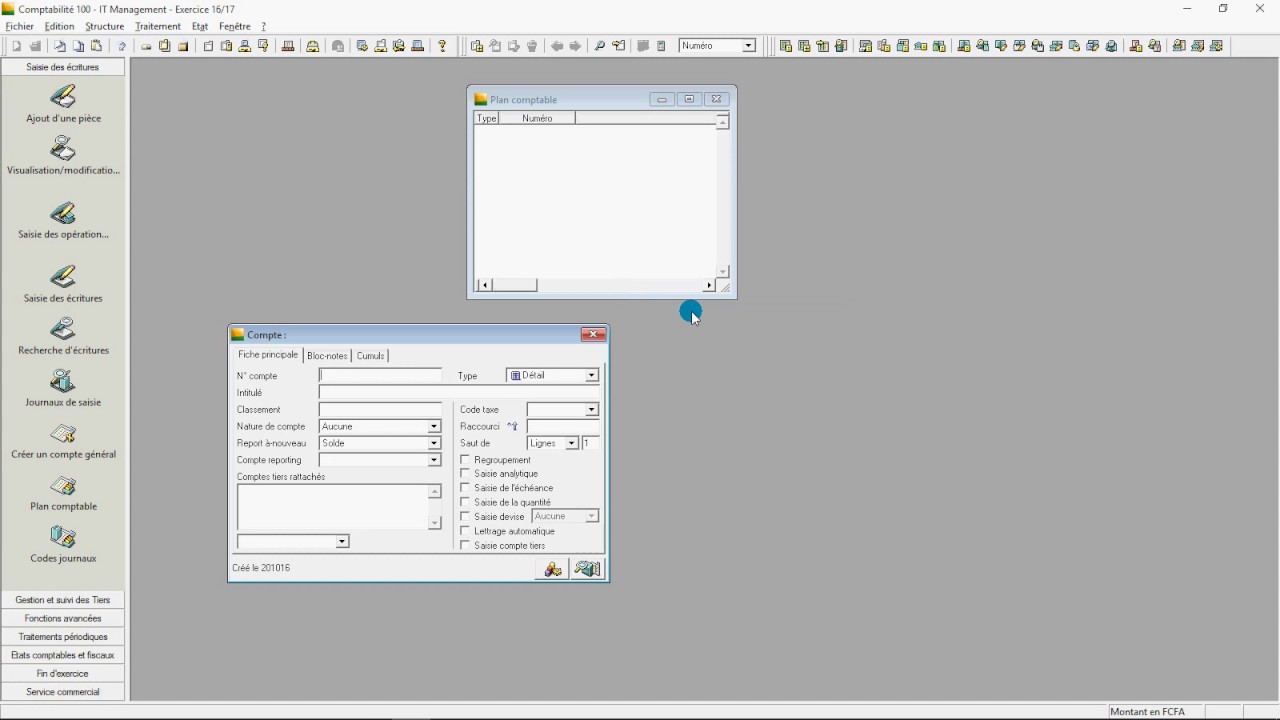Open the Fichier menu
1280x720 pixels.
click(x=20, y=26)
